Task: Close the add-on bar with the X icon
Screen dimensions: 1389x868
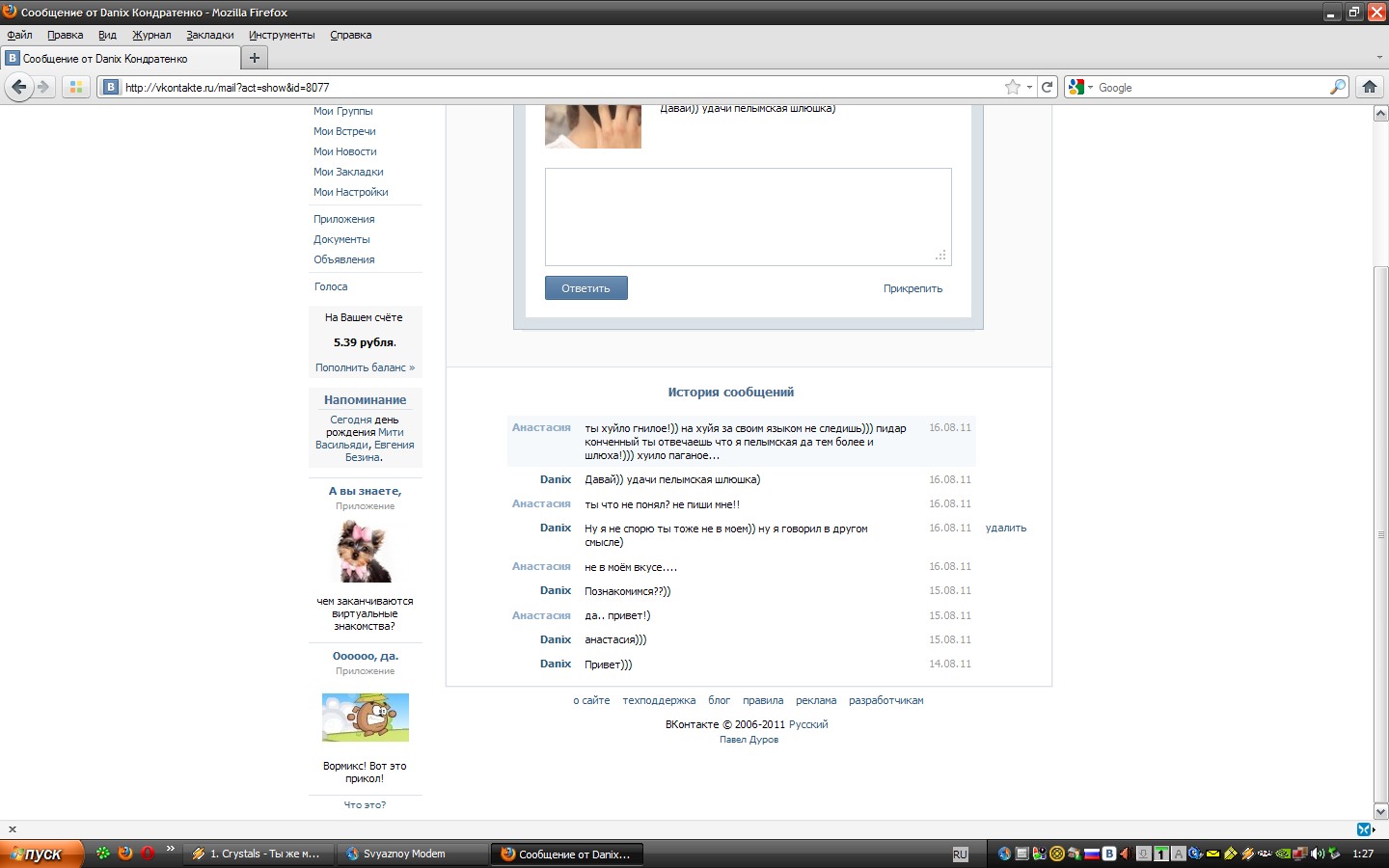Action: tap(13, 829)
